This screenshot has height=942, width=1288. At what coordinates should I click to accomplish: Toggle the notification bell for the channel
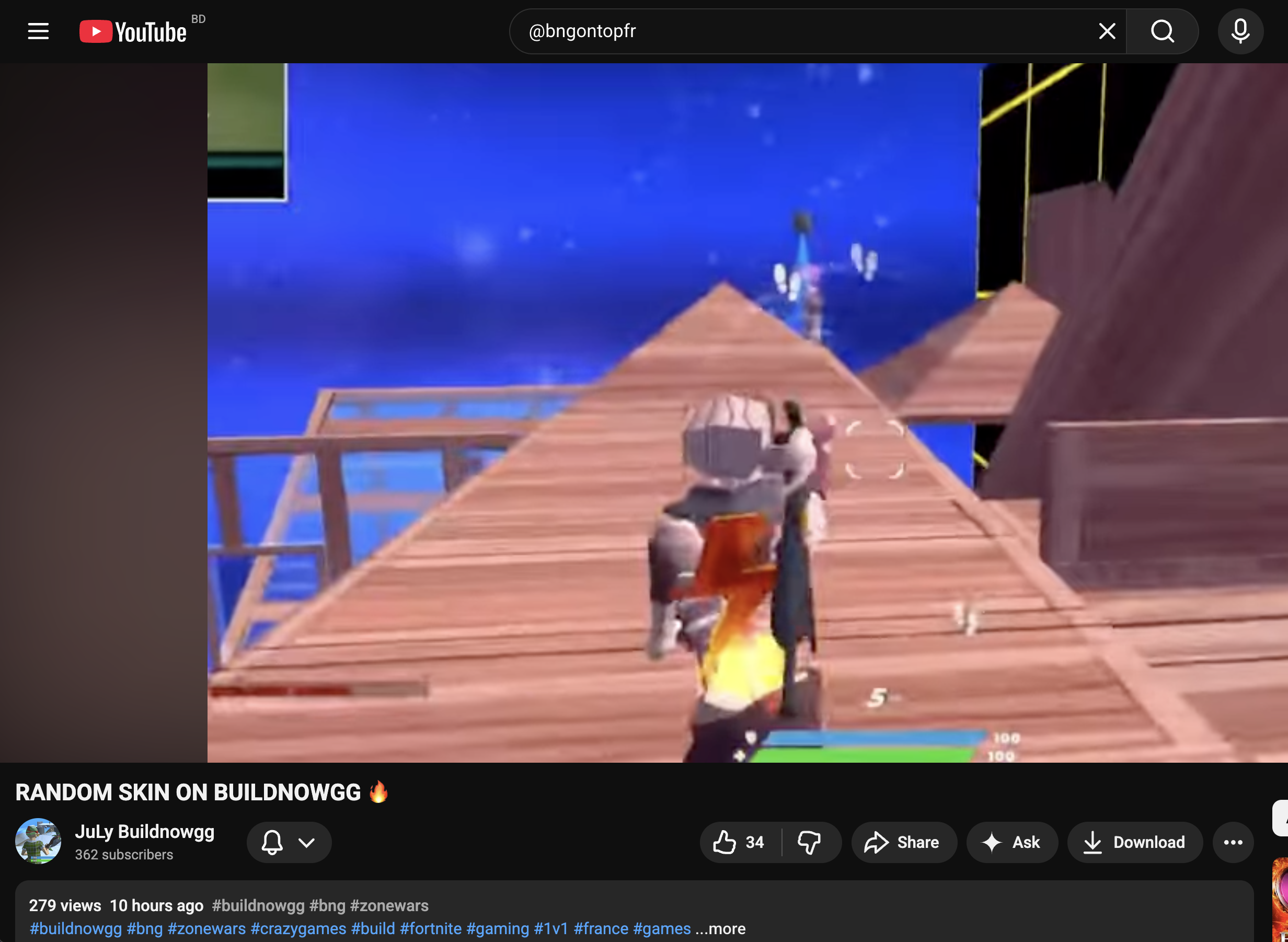272,842
